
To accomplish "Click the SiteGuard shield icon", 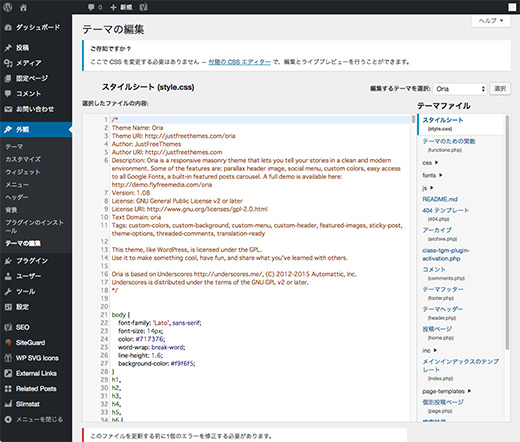I will click(x=8, y=343).
